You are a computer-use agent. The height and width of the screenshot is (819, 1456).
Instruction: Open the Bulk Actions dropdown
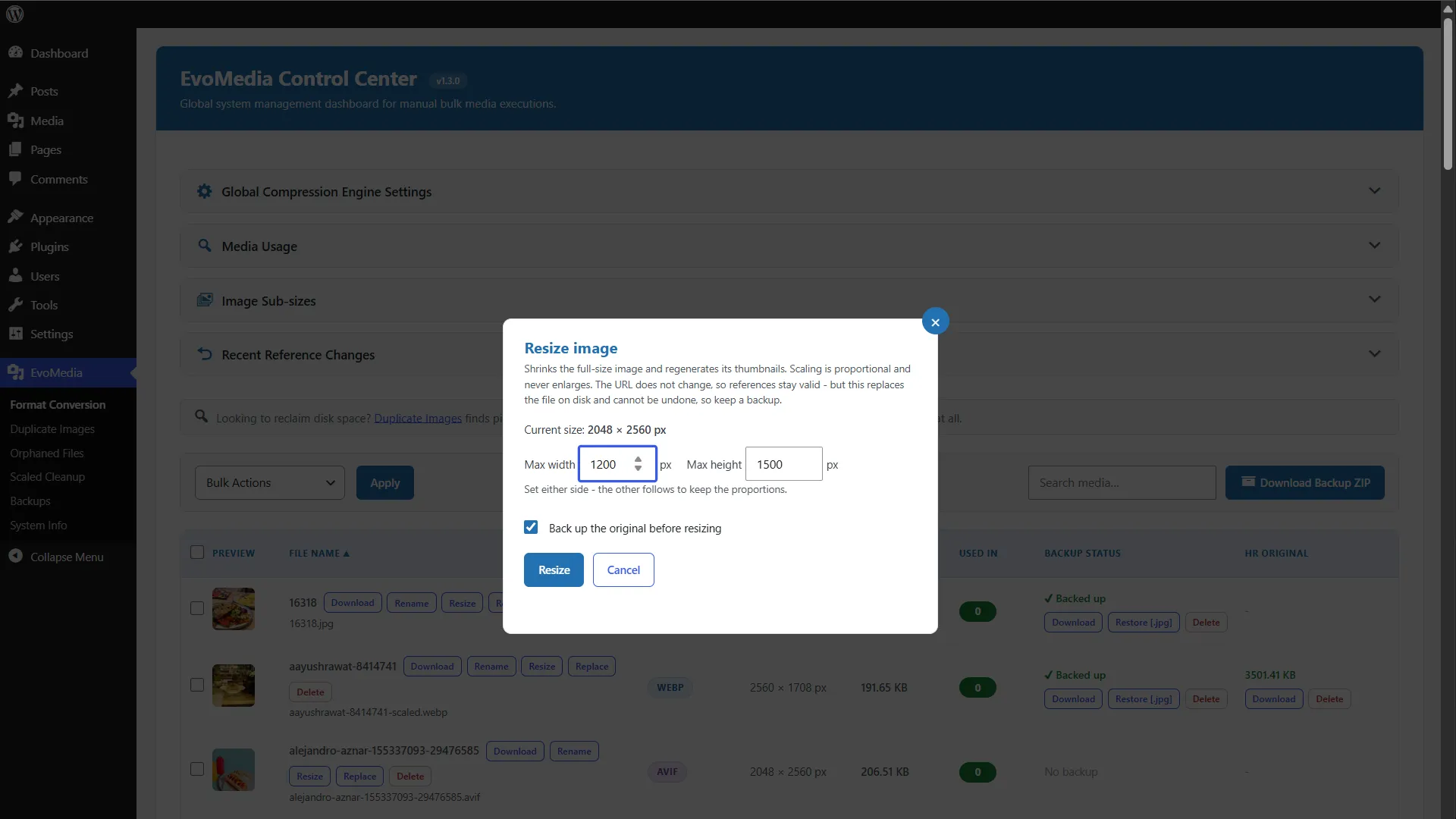[x=270, y=483]
